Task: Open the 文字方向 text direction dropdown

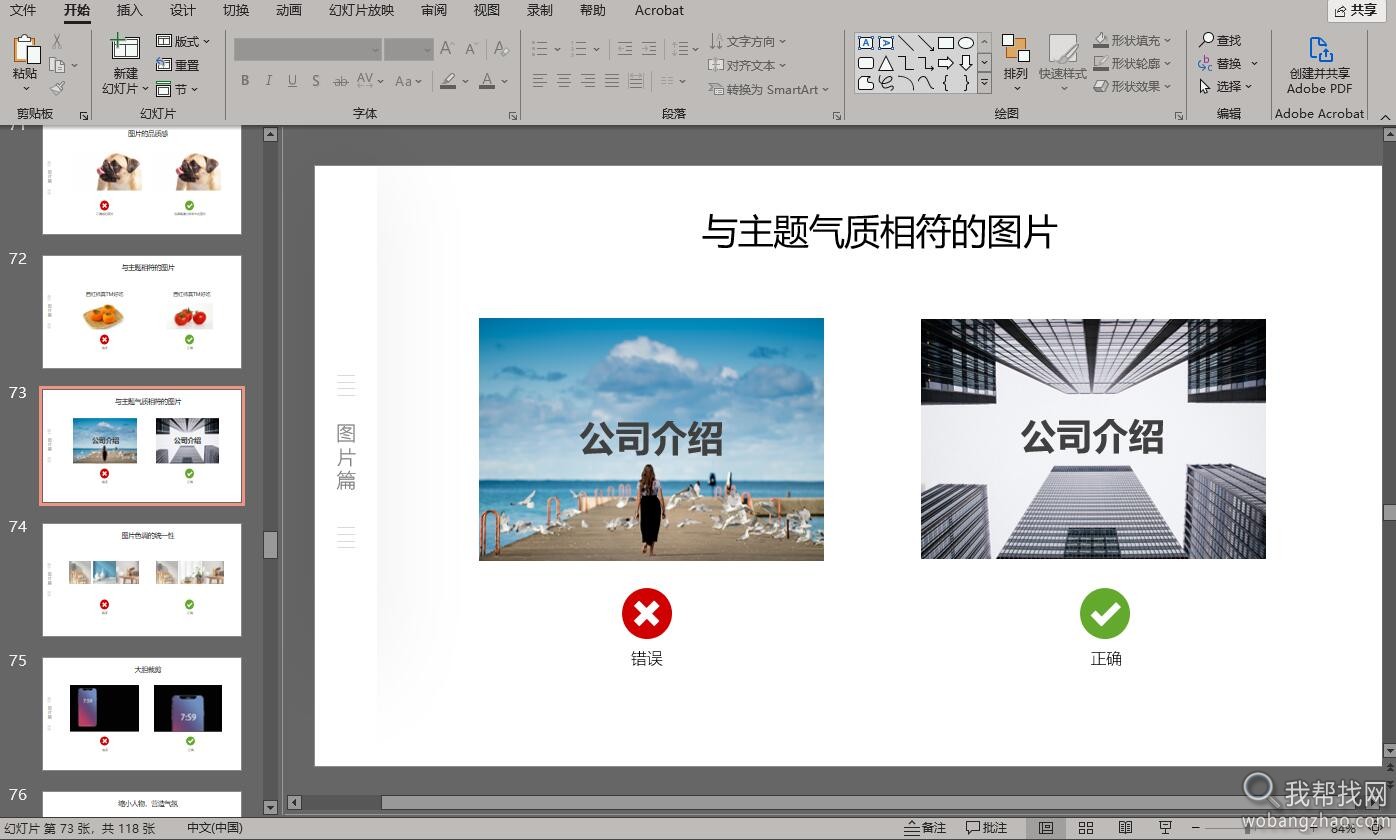Action: [748, 41]
